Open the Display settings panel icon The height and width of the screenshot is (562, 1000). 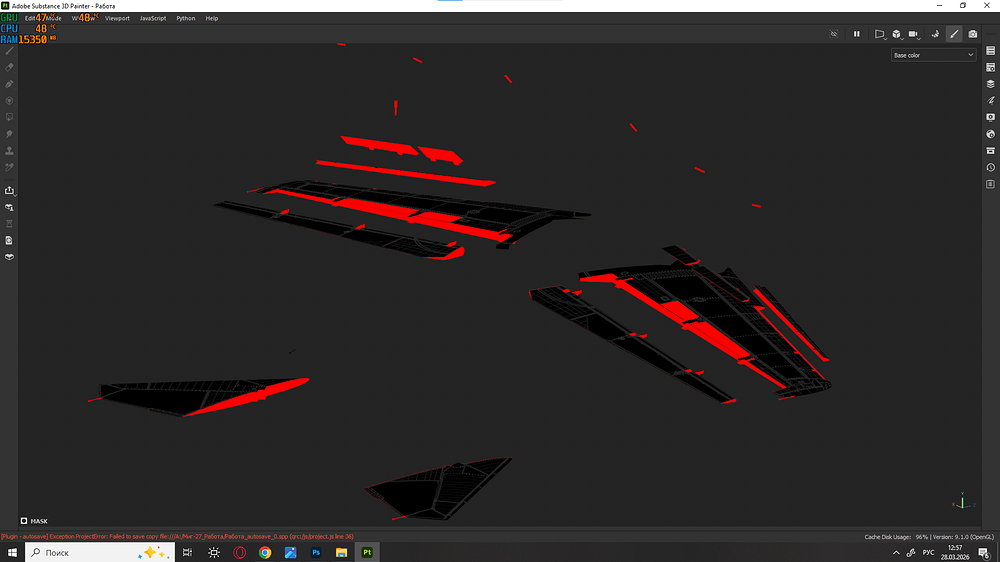[x=990, y=117]
